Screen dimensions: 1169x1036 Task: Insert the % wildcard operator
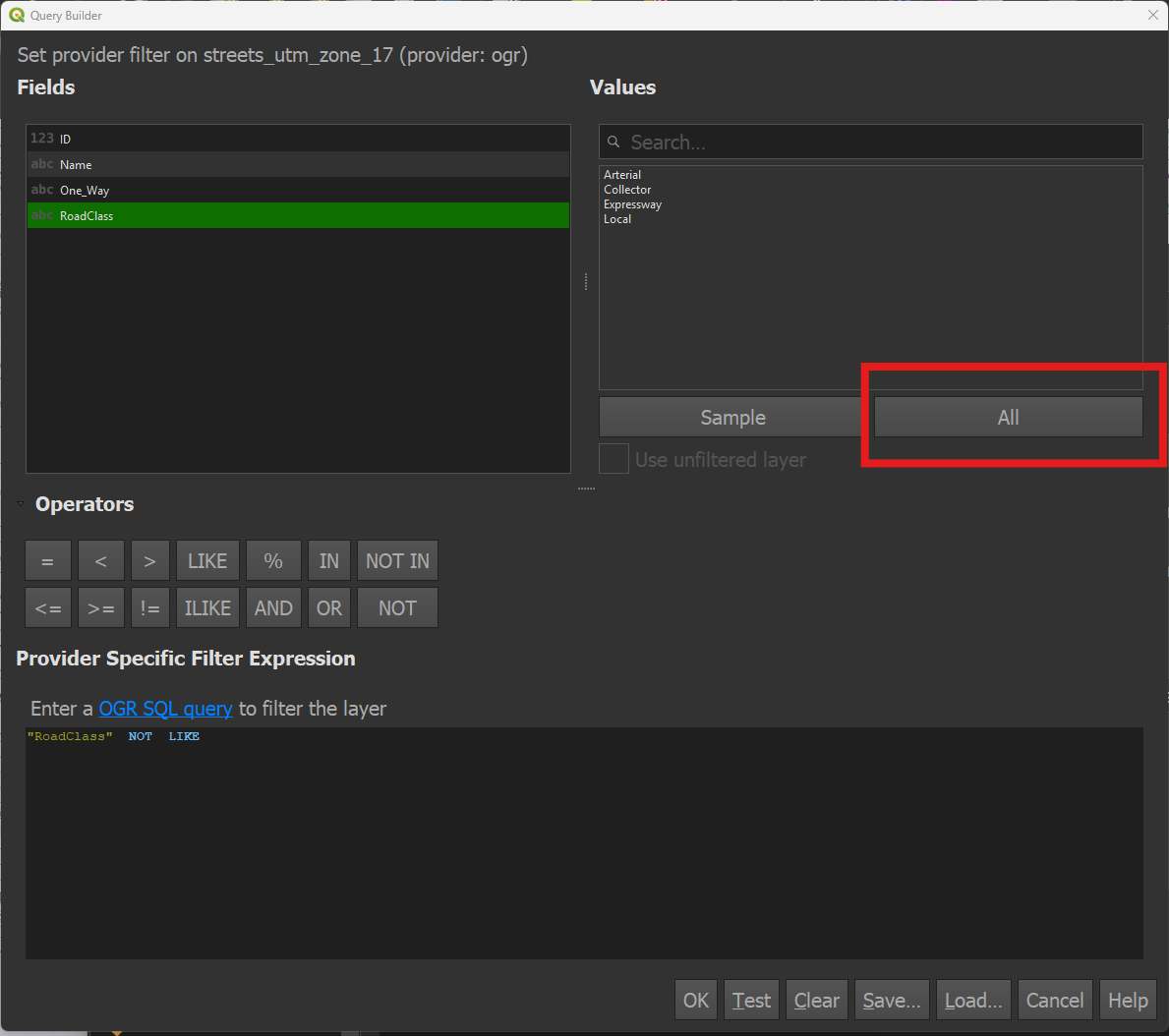[273, 560]
